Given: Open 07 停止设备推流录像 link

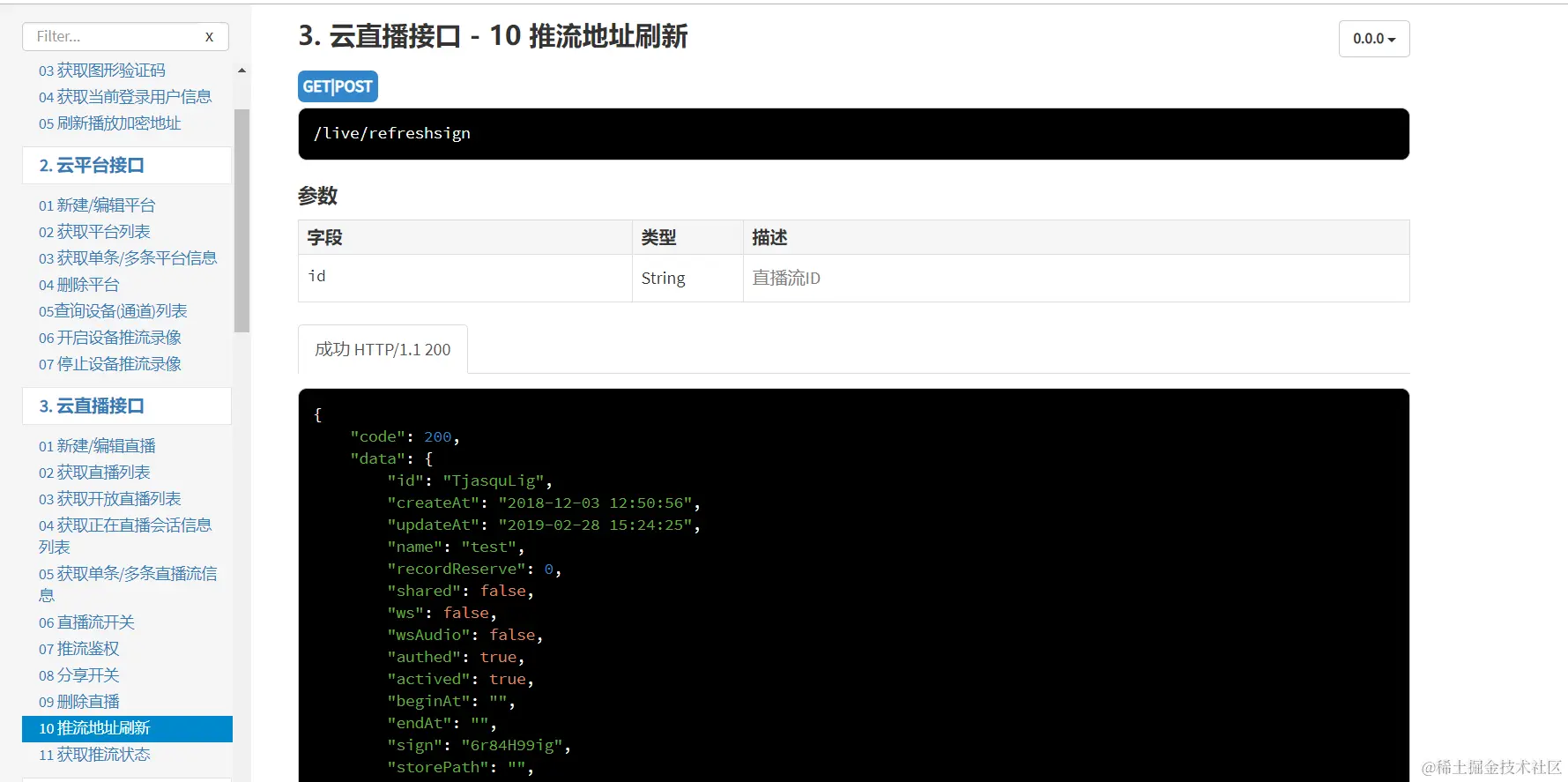Looking at the screenshot, I should [110, 364].
